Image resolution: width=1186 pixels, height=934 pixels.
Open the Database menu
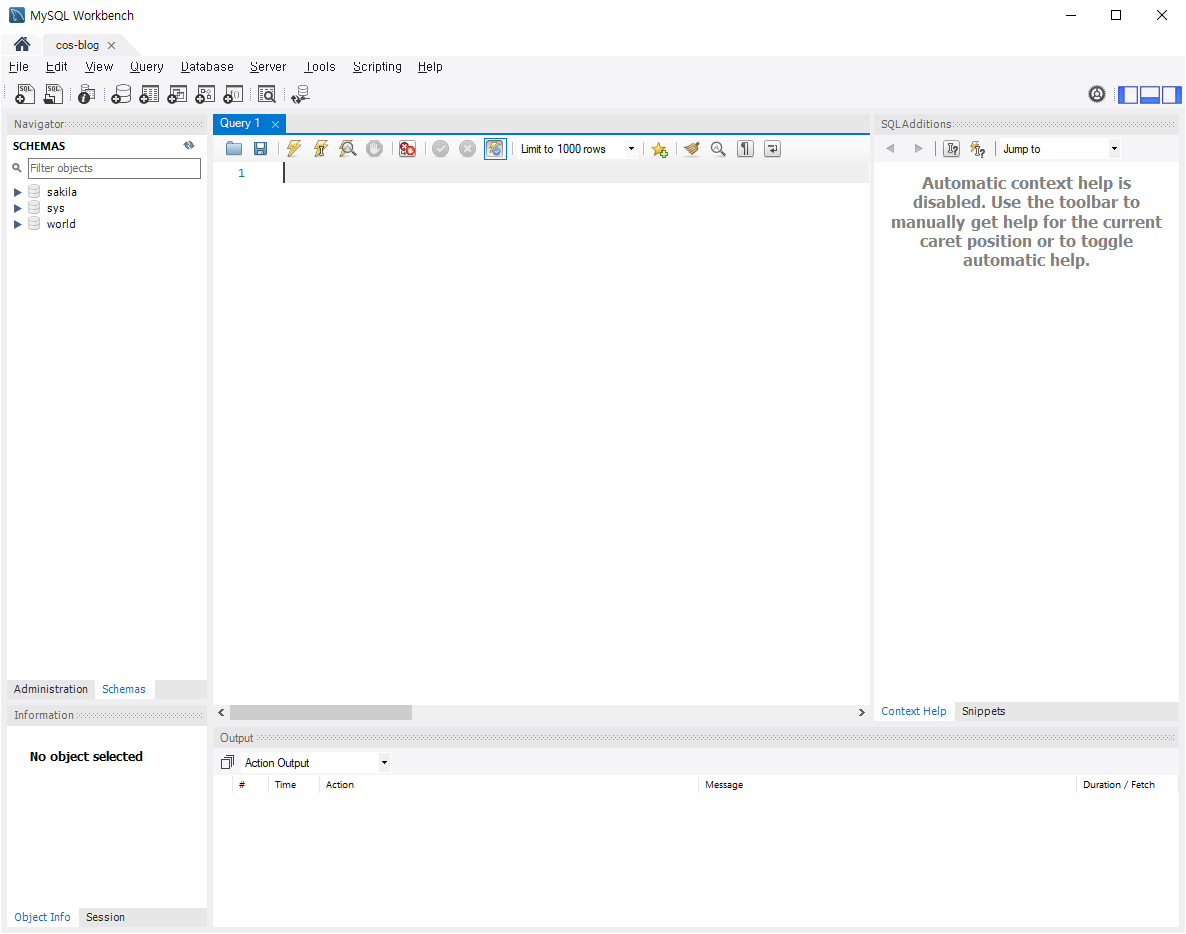tap(206, 67)
